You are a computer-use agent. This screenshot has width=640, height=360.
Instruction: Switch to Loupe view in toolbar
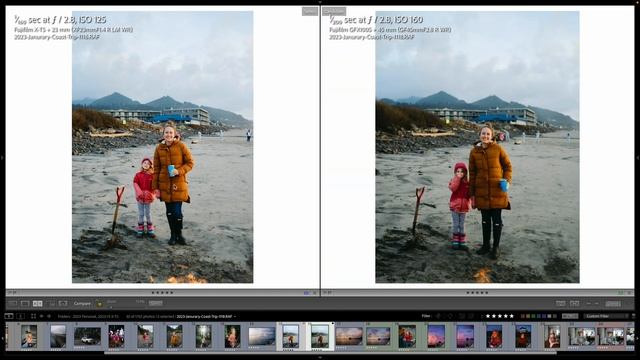tap(25, 303)
